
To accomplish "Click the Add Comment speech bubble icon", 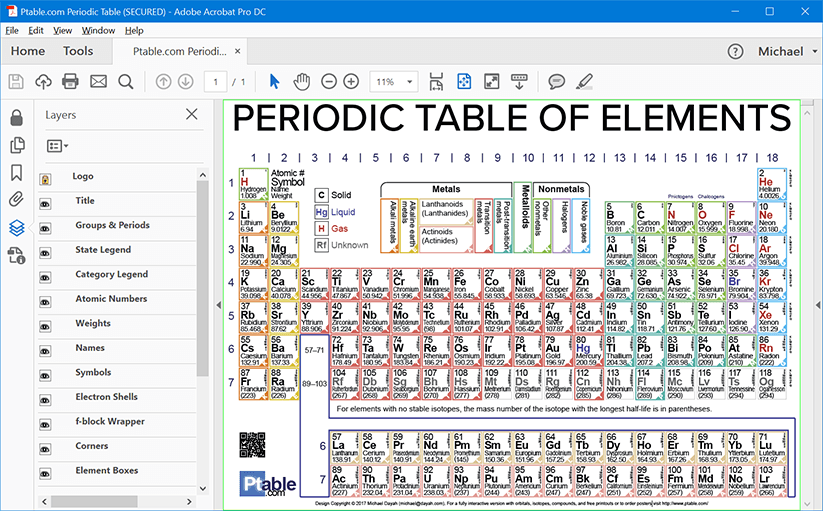I will coord(557,81).
